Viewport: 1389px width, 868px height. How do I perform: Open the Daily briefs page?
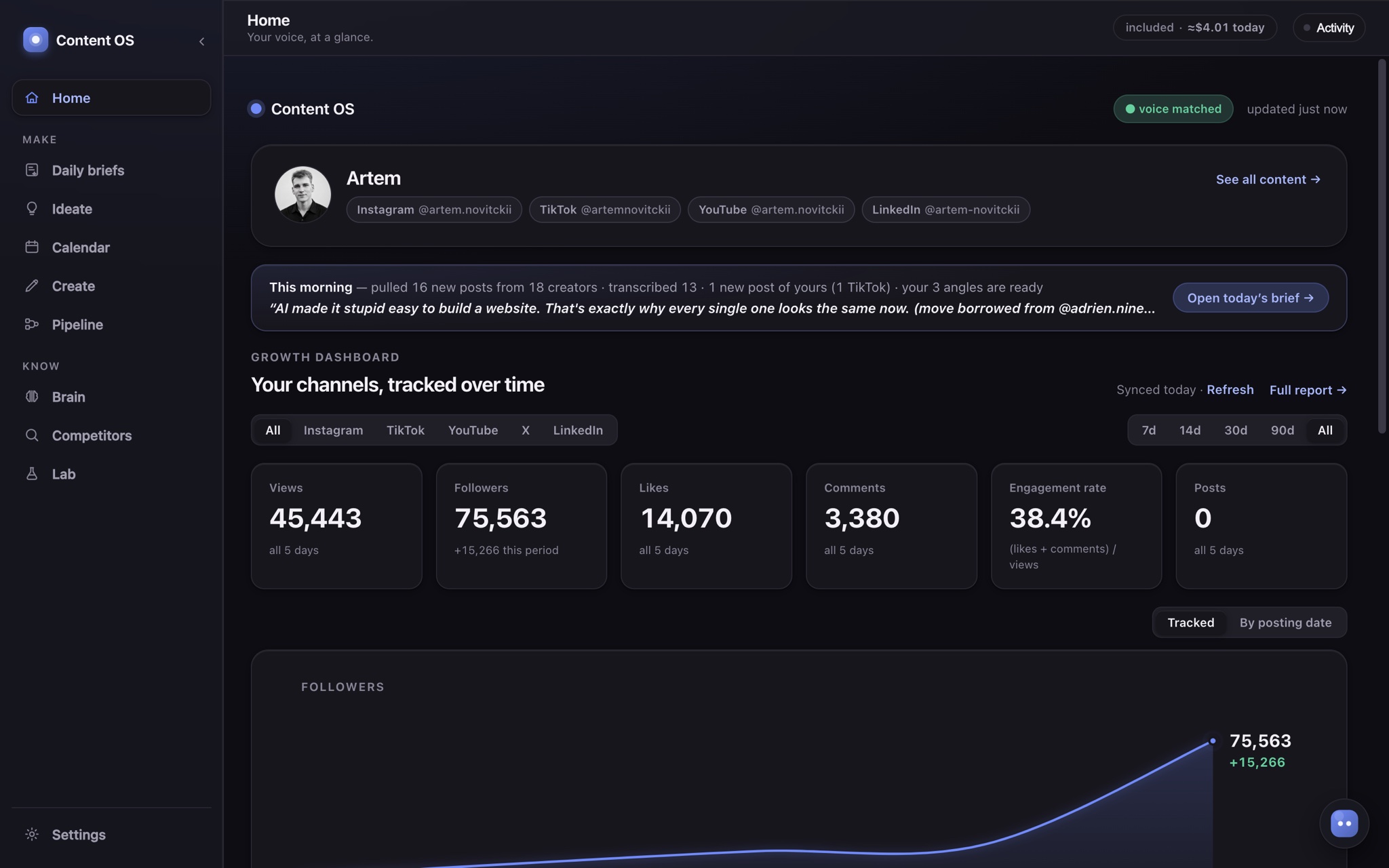[111, 170]
